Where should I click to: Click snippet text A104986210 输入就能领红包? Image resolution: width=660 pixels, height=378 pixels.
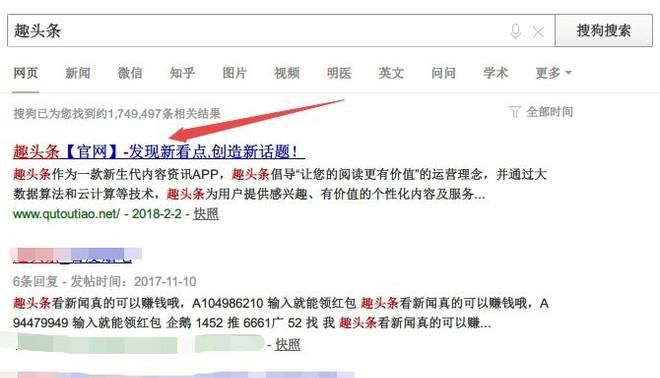[274, 303]
